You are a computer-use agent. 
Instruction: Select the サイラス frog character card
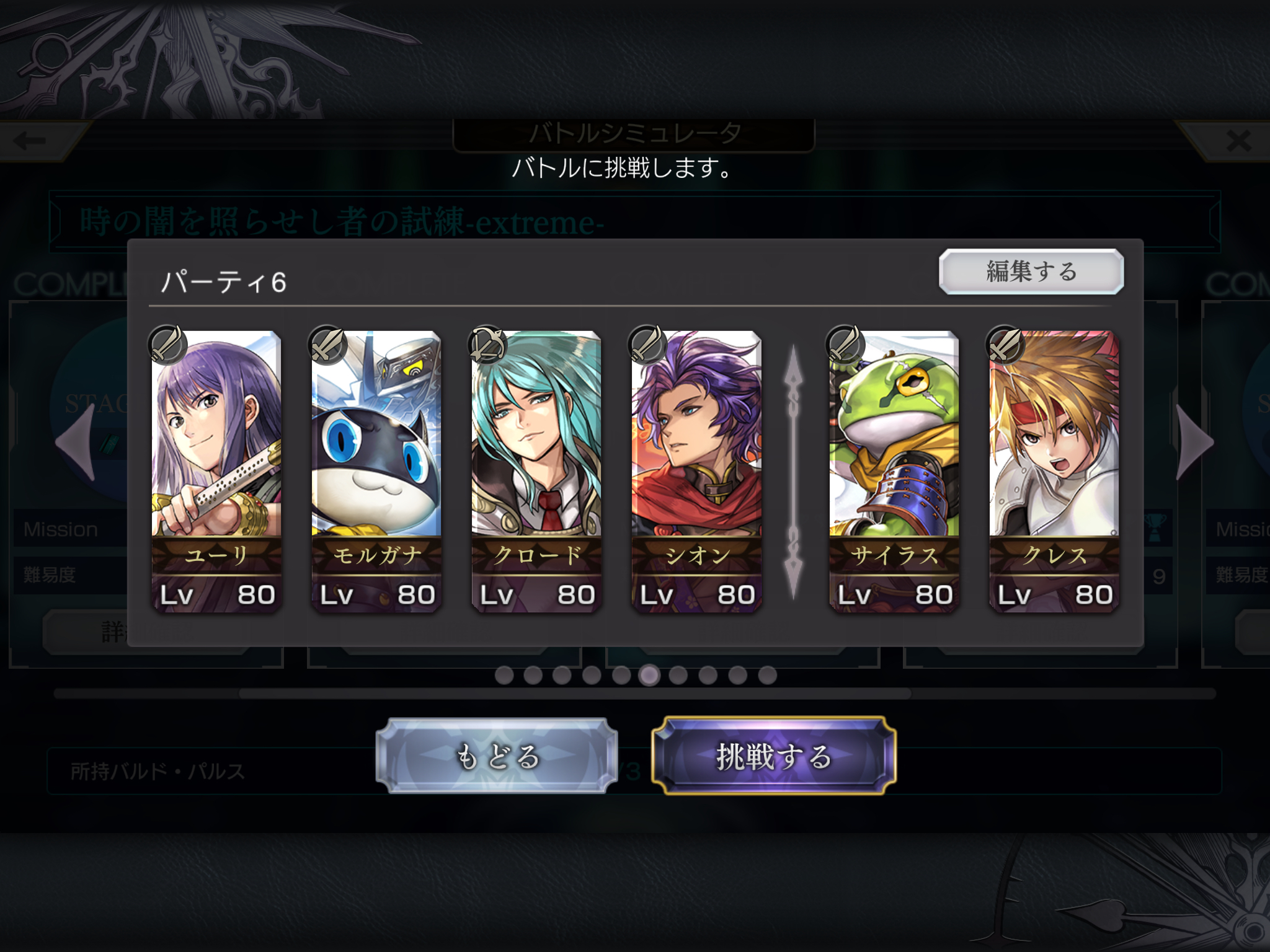point(894,471)
